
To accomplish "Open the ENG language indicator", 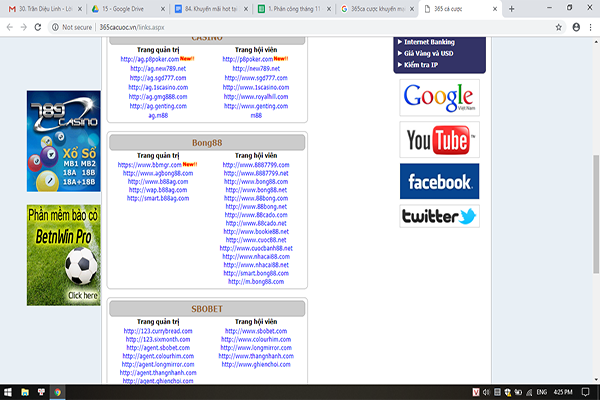I will pos(541,392).
